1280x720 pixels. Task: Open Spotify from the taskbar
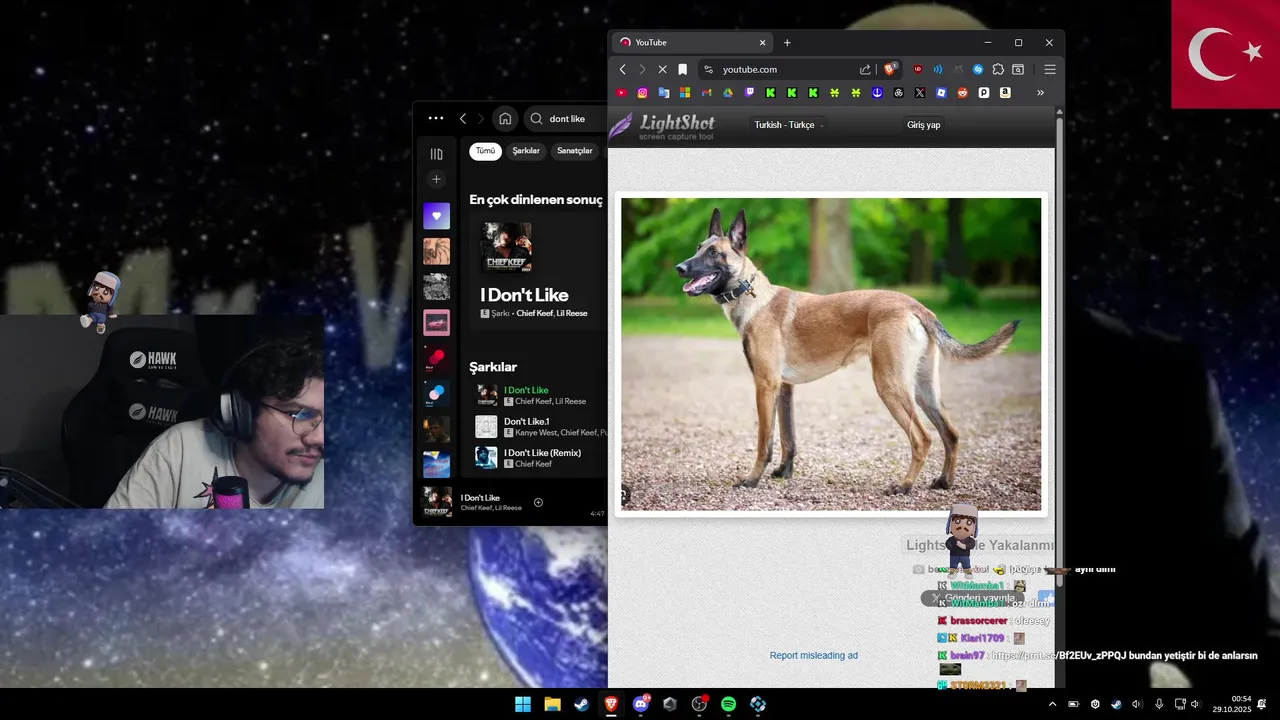pos(728,704)
